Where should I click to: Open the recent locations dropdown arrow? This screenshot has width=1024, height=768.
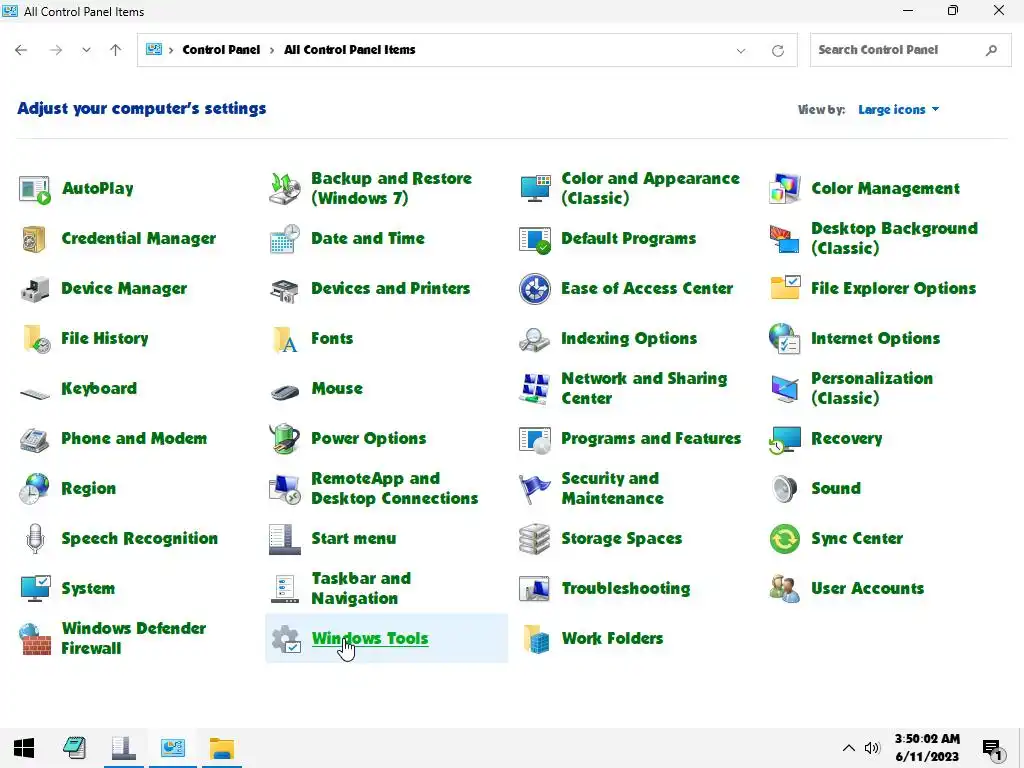tap(86, 50)
